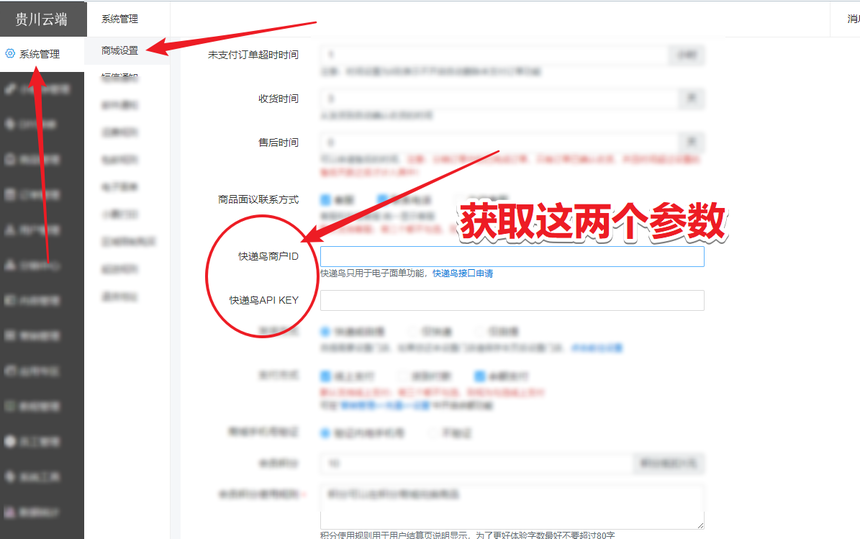
Task: Toggle the 余额支付 checkbox
Action: click(x=480, y=376)
